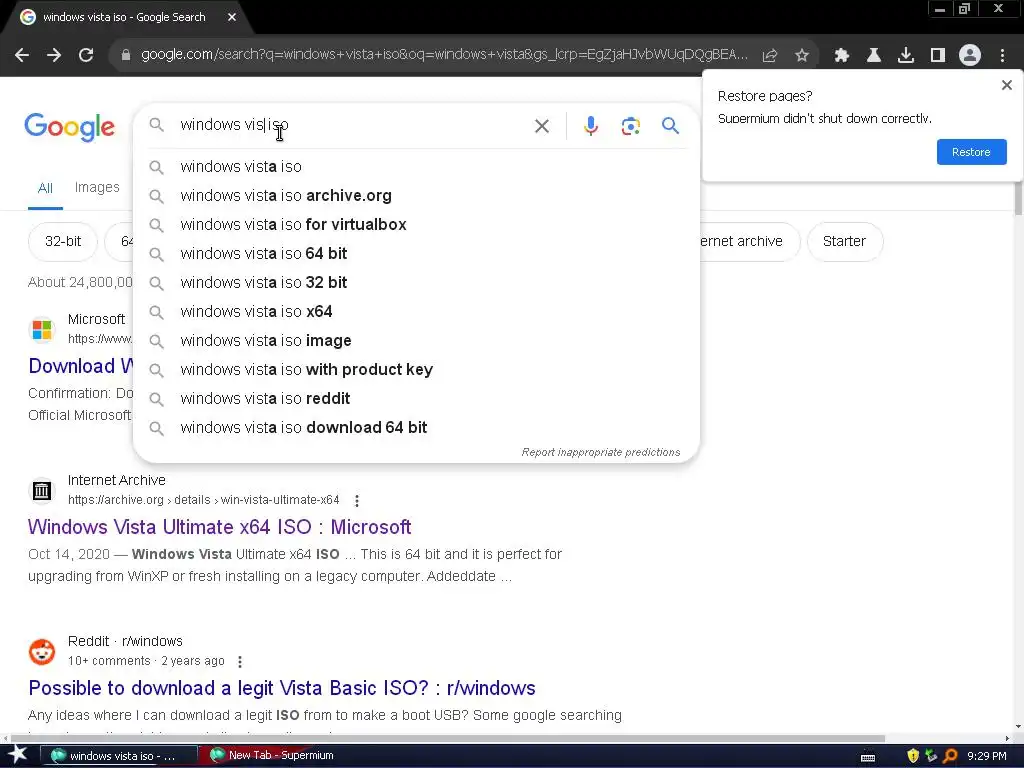Click the vertical page scrollbar

(1018, 198)
